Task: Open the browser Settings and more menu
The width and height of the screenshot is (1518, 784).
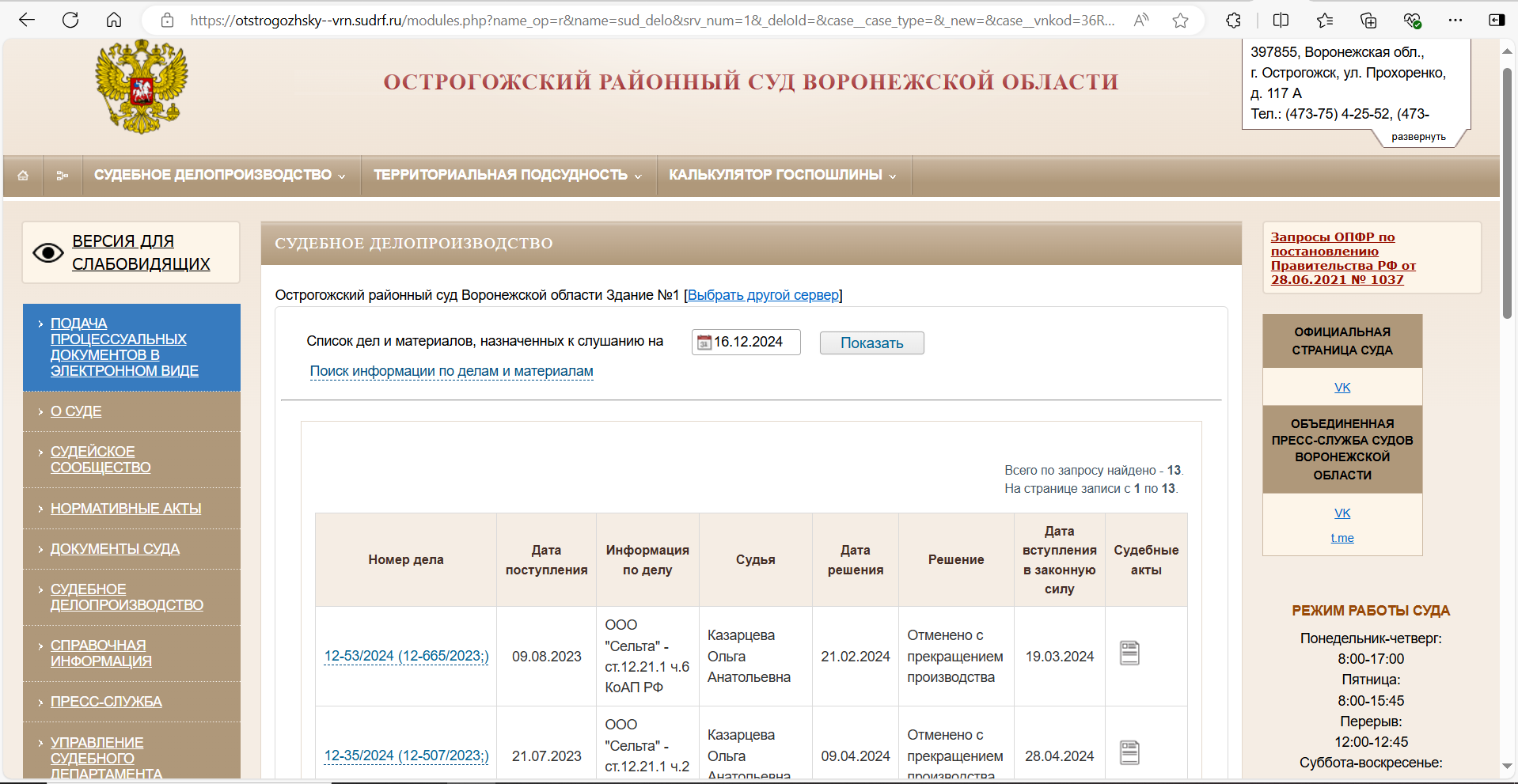Action: 1455,21
